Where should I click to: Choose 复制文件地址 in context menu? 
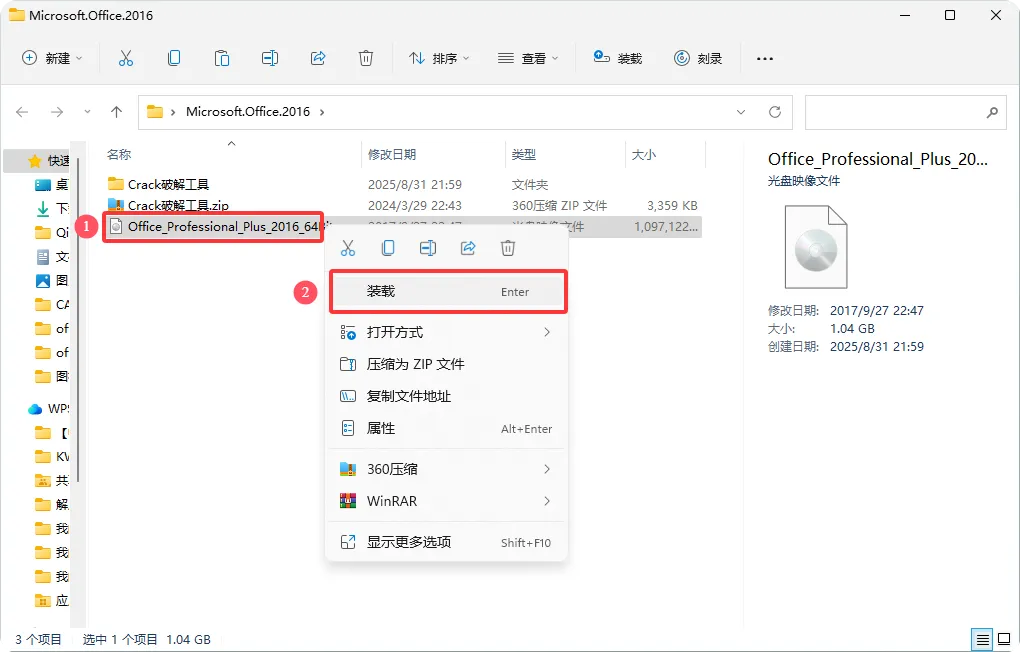pos(448,396)
